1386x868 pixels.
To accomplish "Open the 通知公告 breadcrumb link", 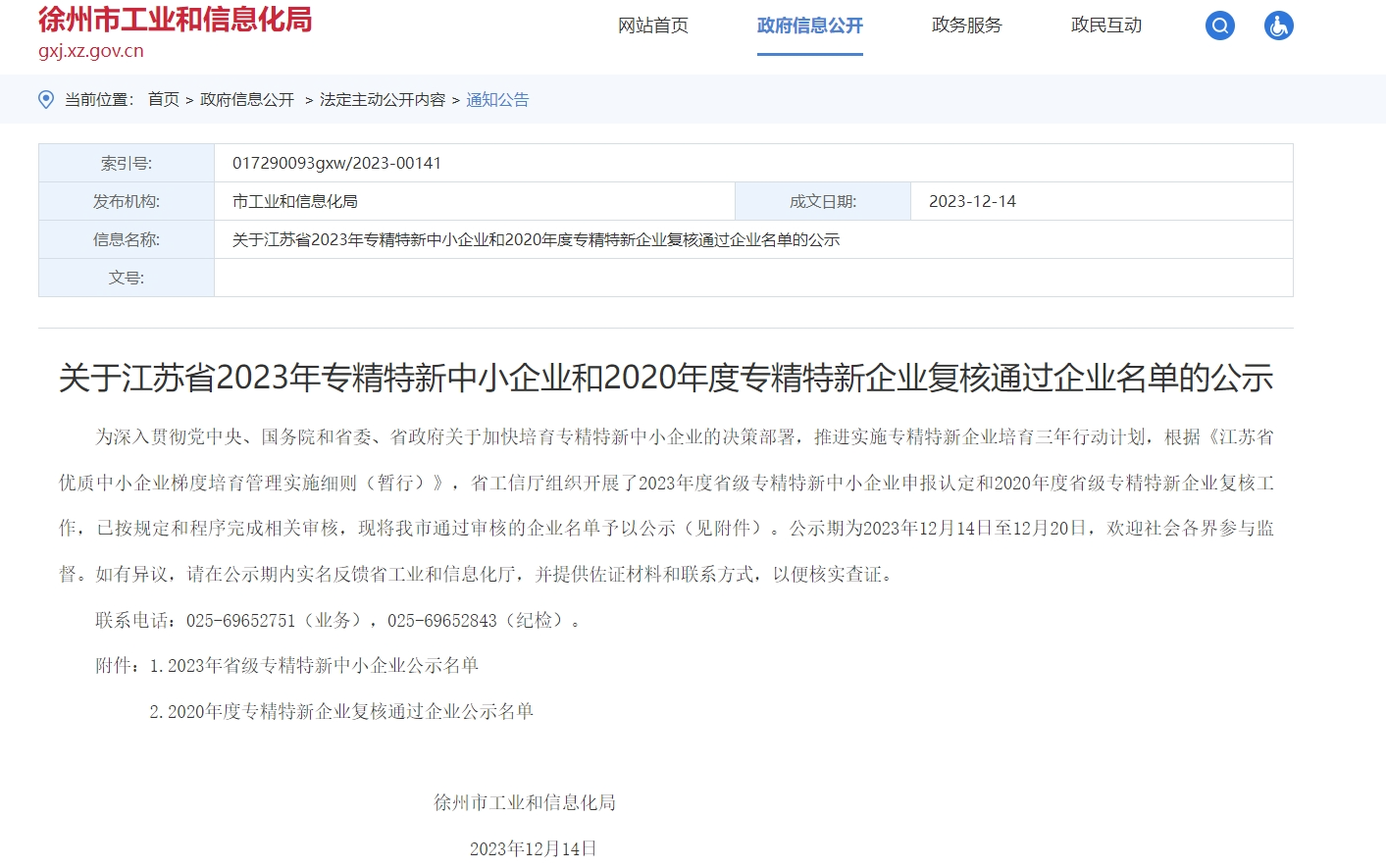I will (497, 99).
